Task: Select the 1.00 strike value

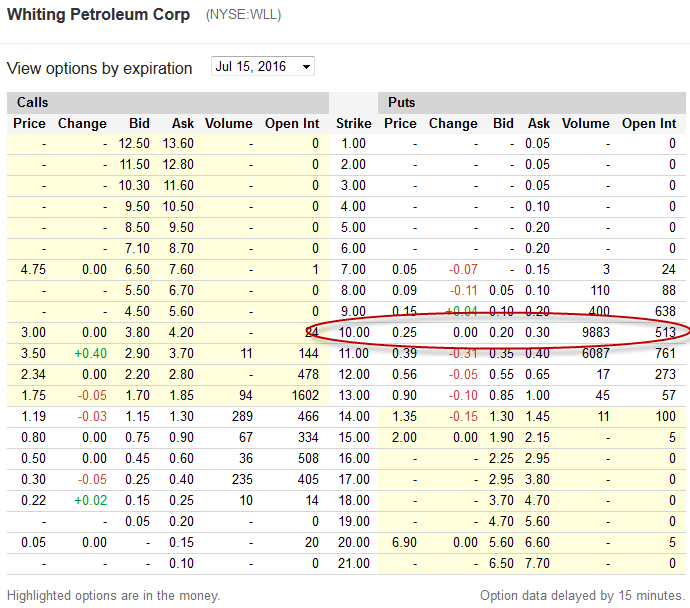Action: 353,143
